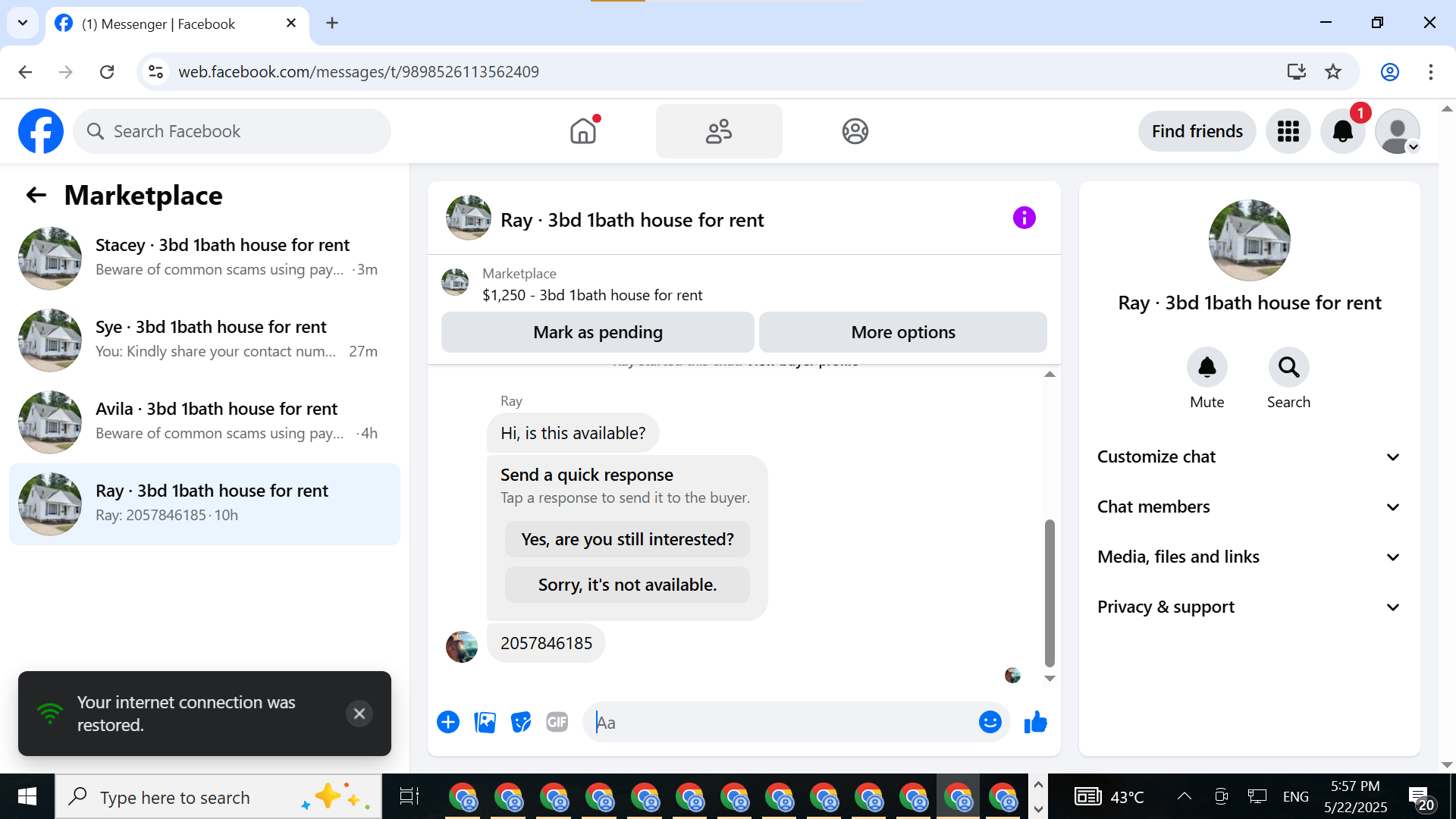This screenshot has width=1456, height=819.
Task: Go to the Home feed icon
Action: (x=583, y=131)
